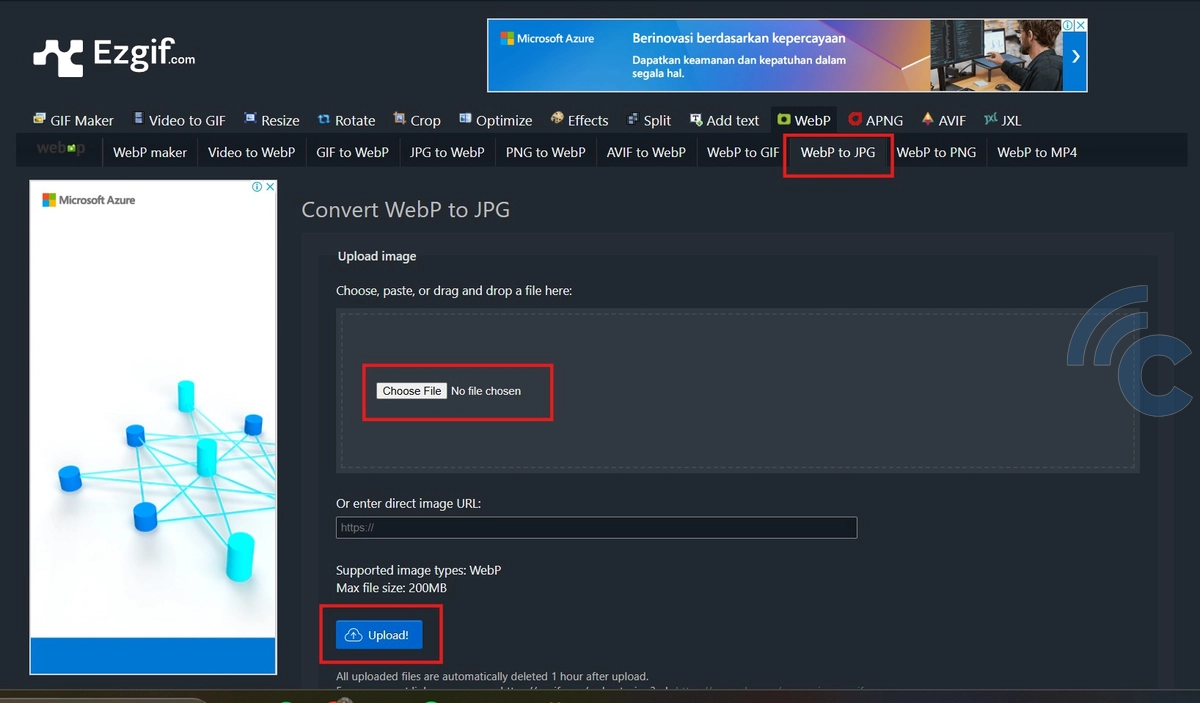Open the Split tool
The image size is (1200, 703).
pos(648,120)
